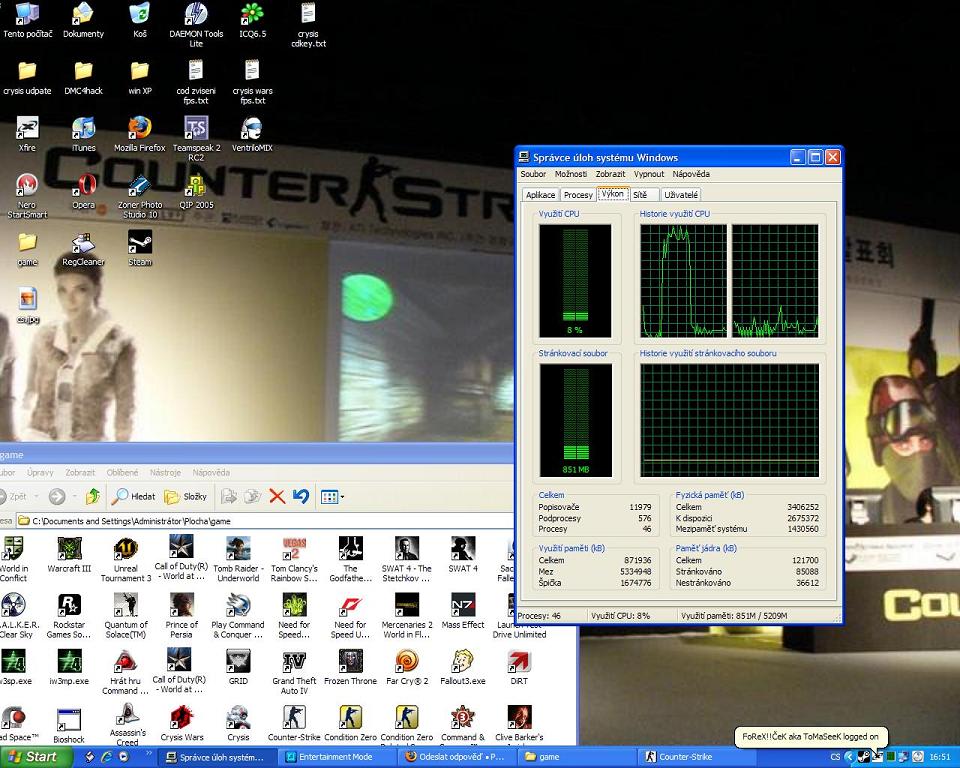960x768 pixels.
Task: Click the Složky folders button in Explorer
Action: tap(186, 496)
